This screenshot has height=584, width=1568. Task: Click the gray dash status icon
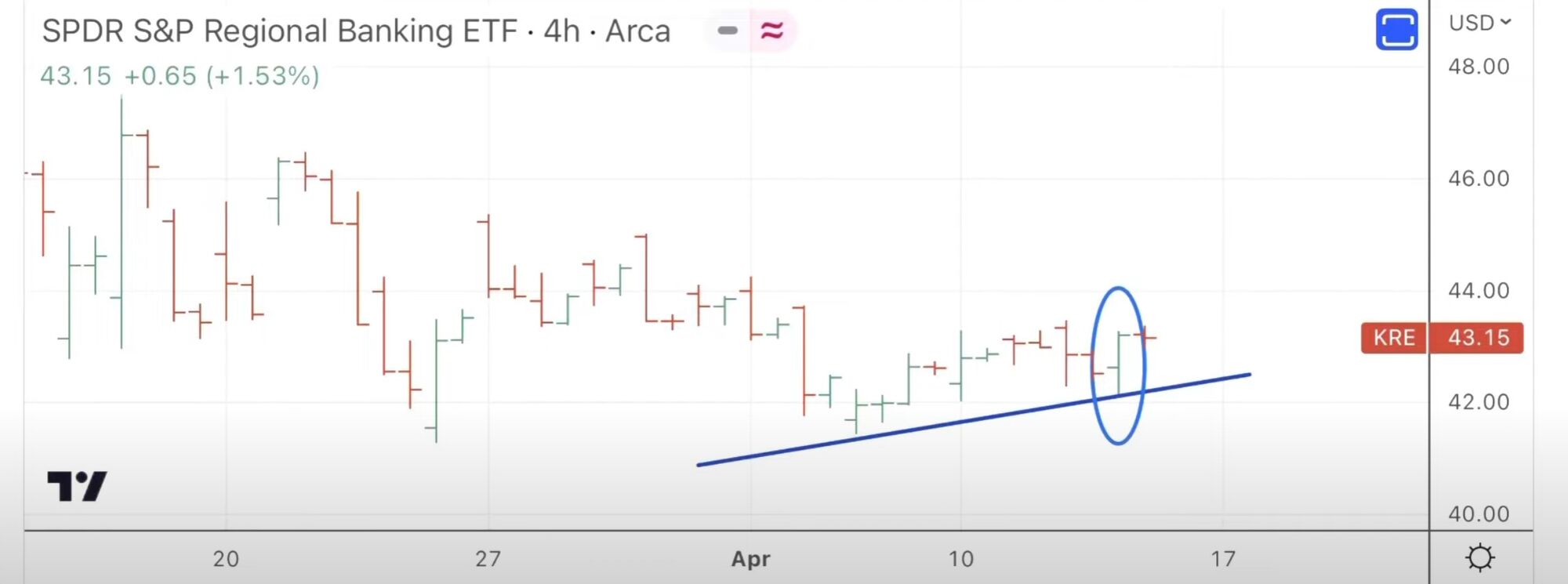coord(728,31)
